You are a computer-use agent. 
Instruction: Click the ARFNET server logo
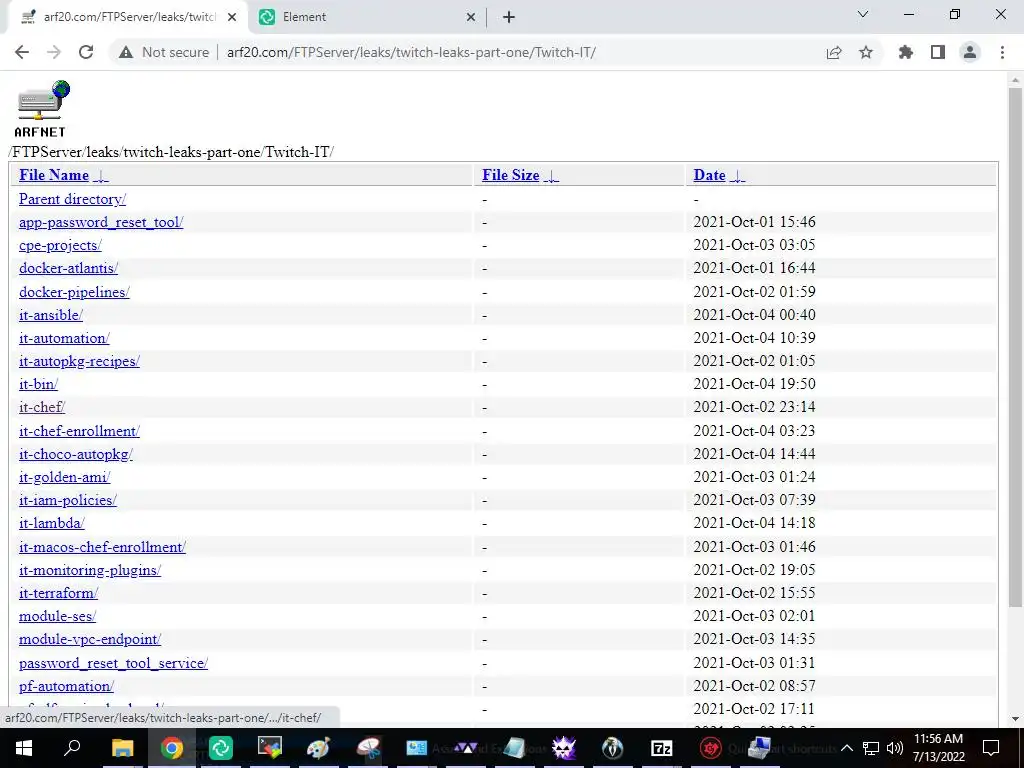42,108
